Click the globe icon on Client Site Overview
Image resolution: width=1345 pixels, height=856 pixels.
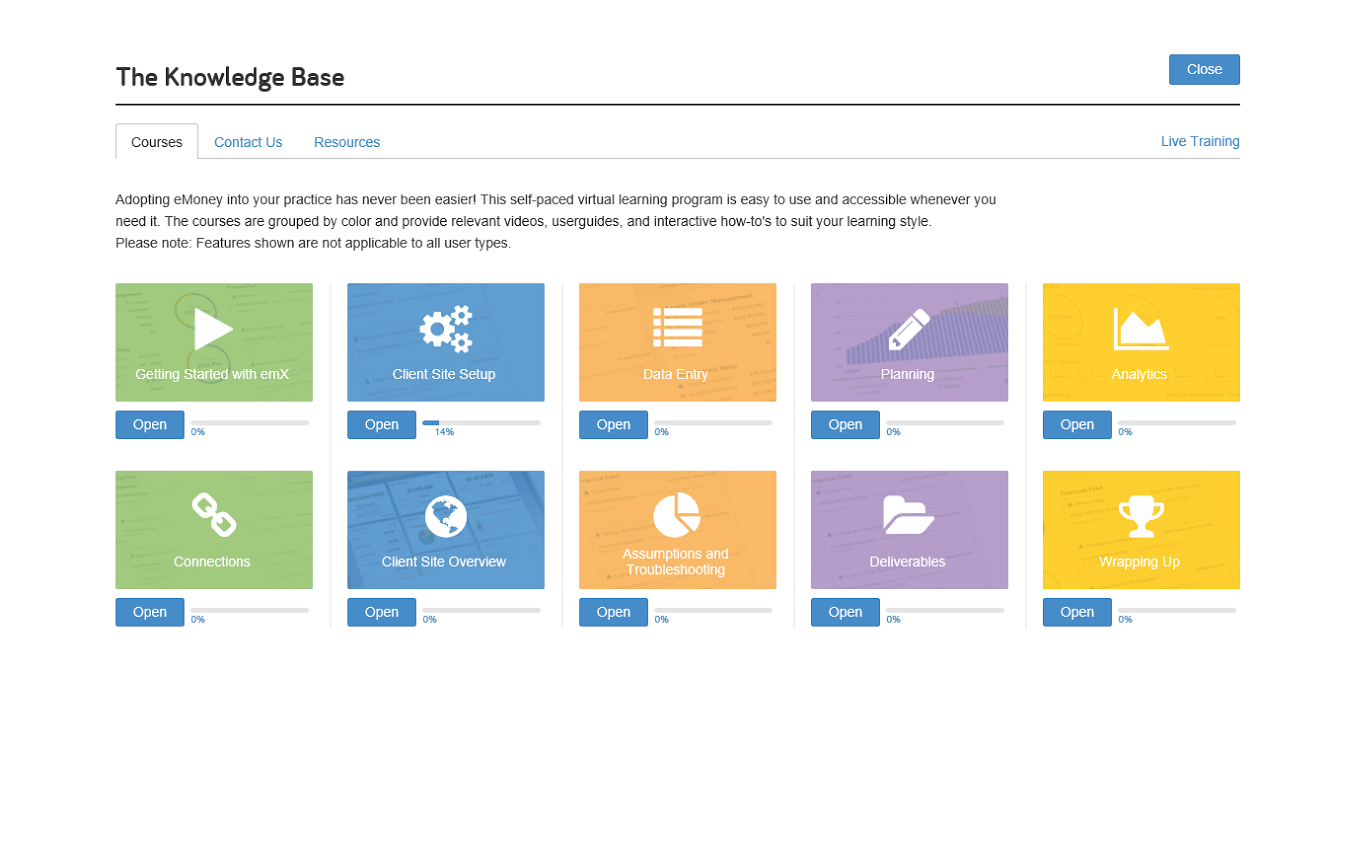click(x=445, y=516)
